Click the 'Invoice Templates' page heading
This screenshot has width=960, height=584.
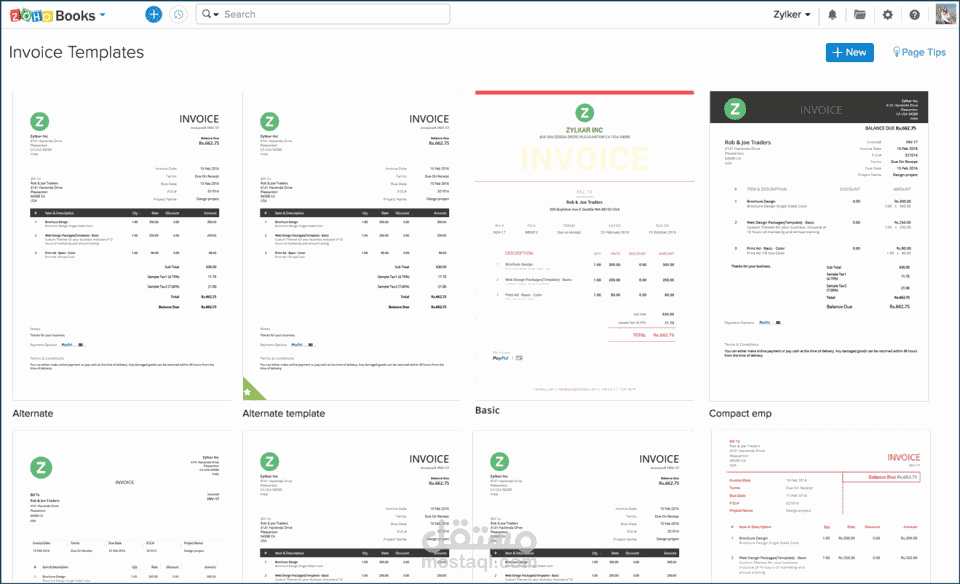point(77,52)
